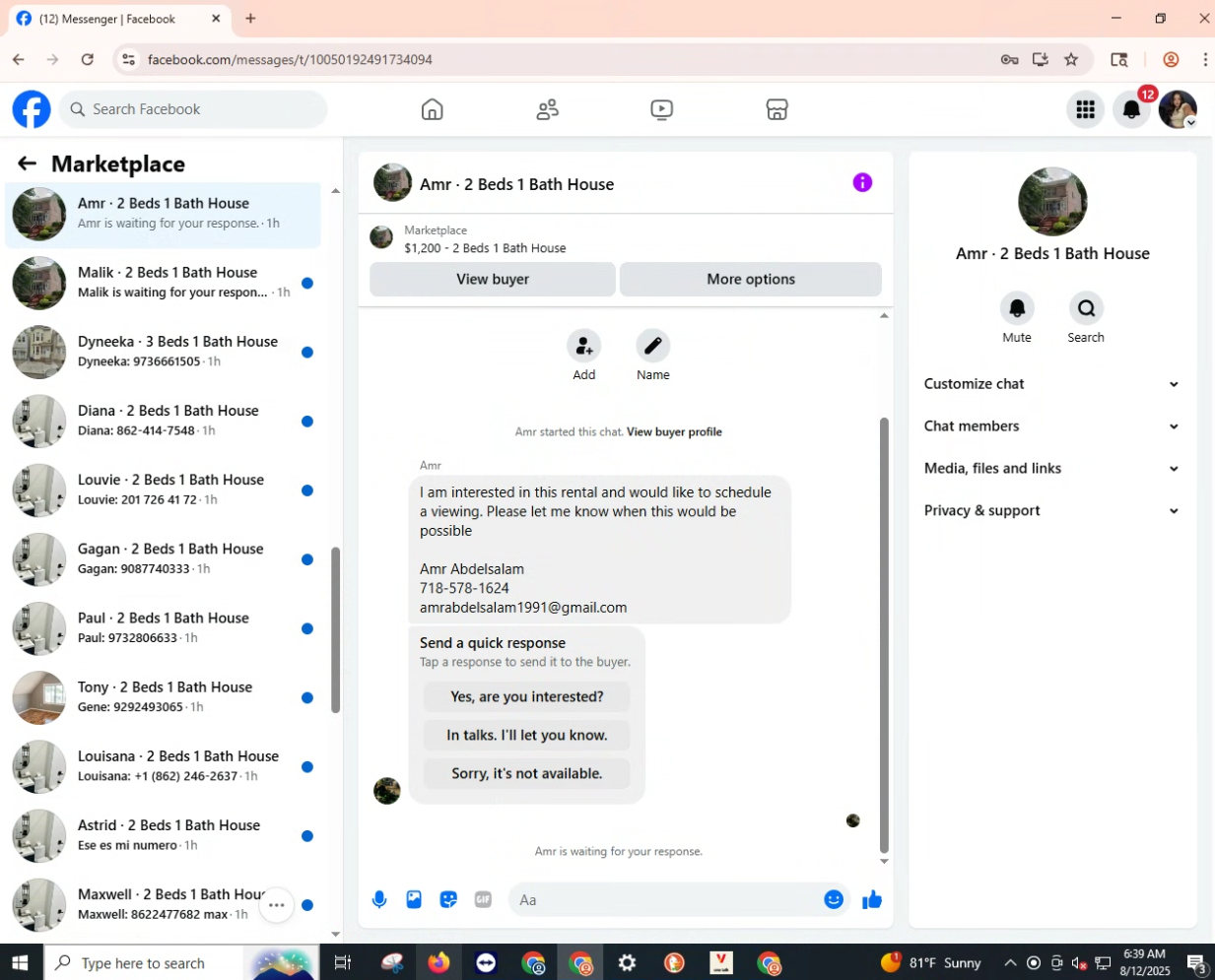Open Watch video icon
The image size is (1215, 980).
(x=662, y=109)
